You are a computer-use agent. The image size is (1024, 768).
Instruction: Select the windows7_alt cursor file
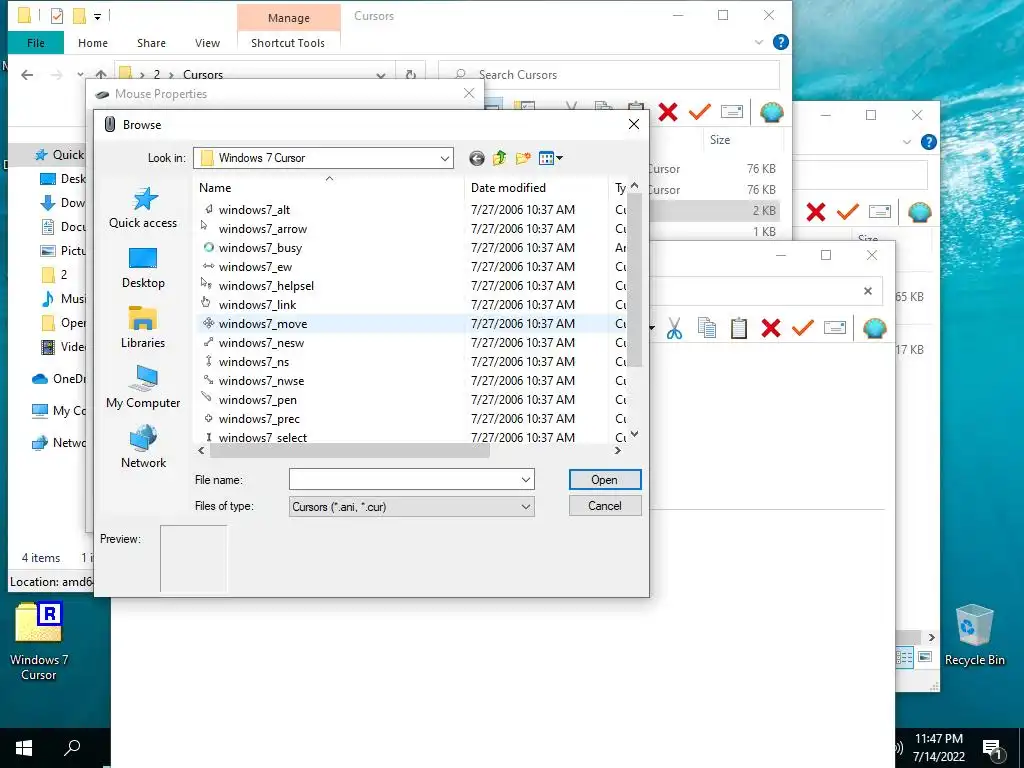coord(254,210)
